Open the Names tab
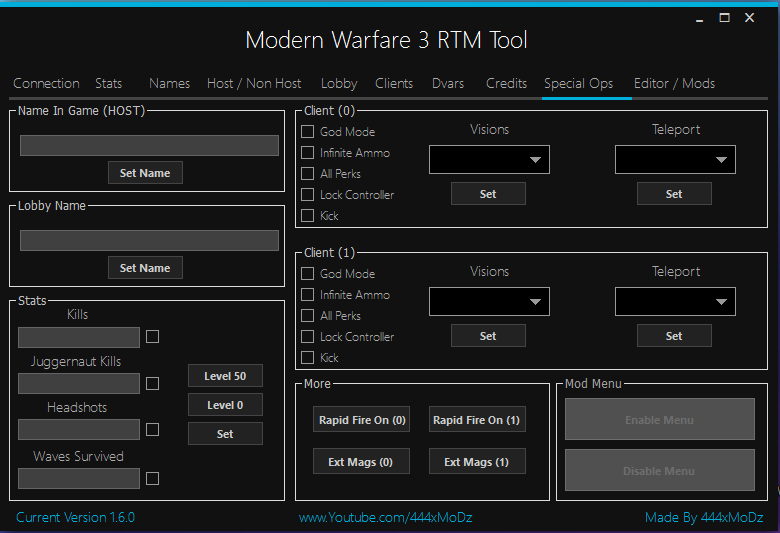The image size is (780, 533). coord(169,83)
